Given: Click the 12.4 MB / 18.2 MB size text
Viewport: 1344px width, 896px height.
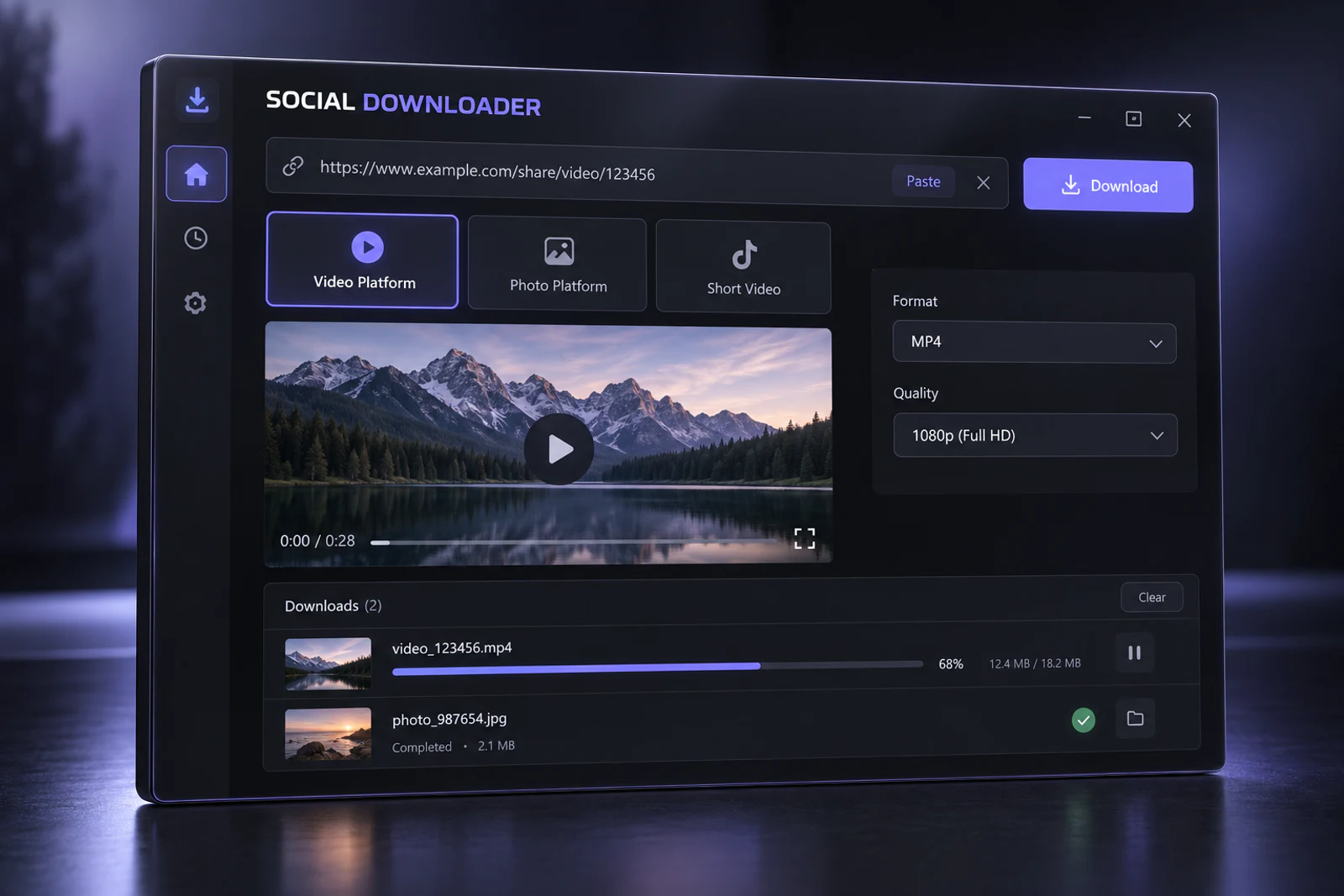Looking at the screenshot, I should click(x=1035, y=663).
